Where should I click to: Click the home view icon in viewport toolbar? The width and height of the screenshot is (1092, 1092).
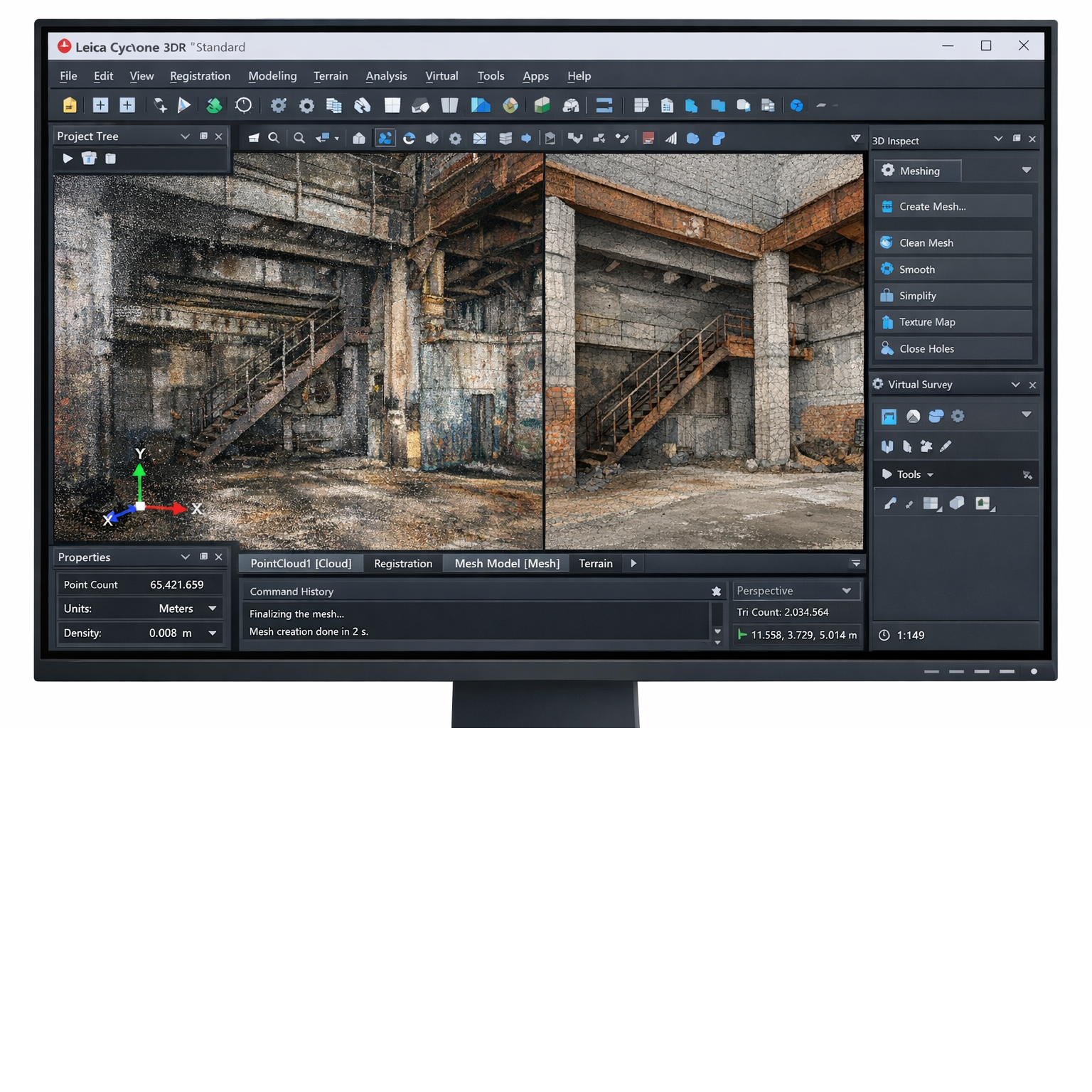[359, 138]
